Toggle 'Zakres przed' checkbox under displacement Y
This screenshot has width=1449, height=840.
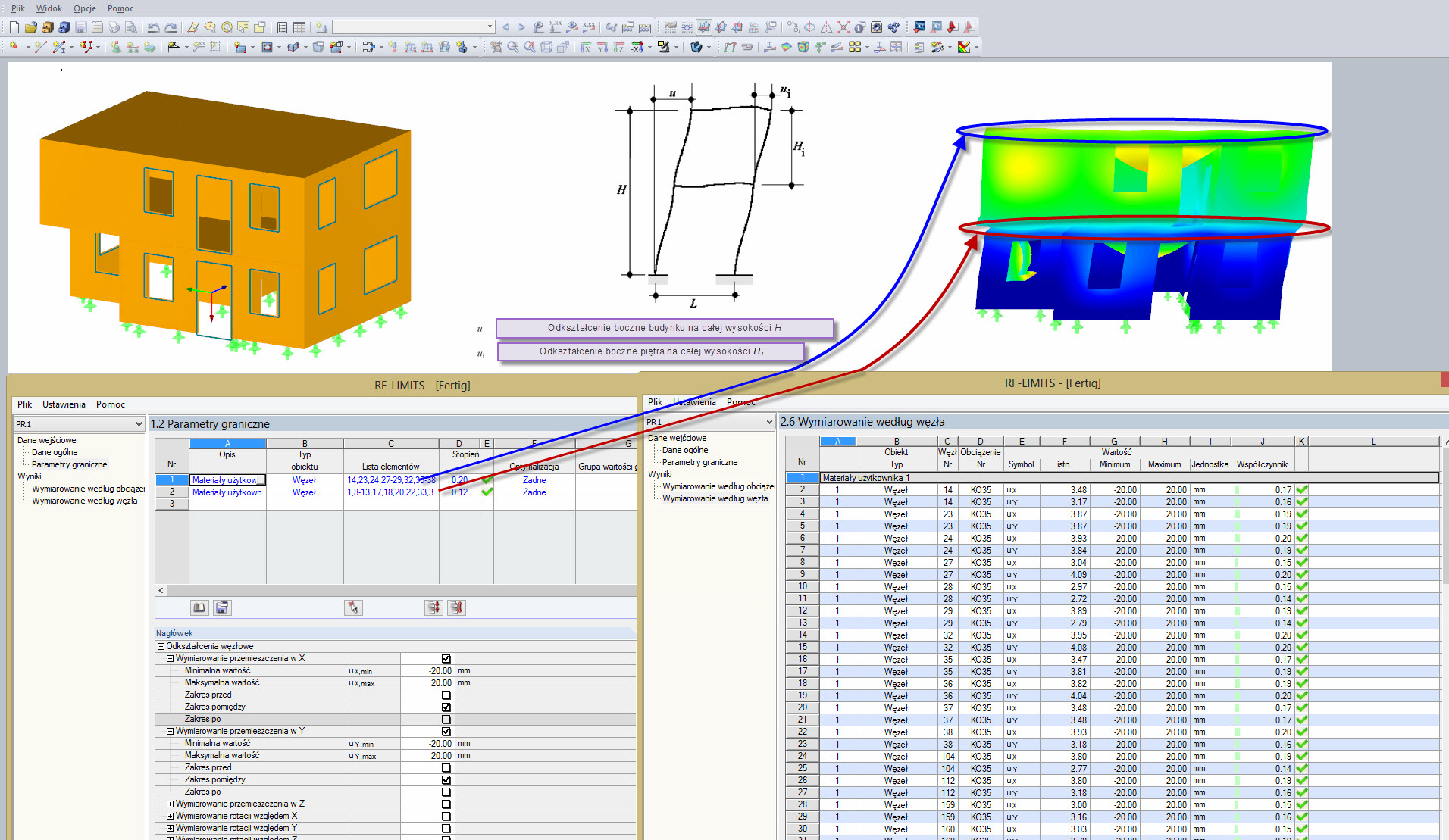click(446, 768)
